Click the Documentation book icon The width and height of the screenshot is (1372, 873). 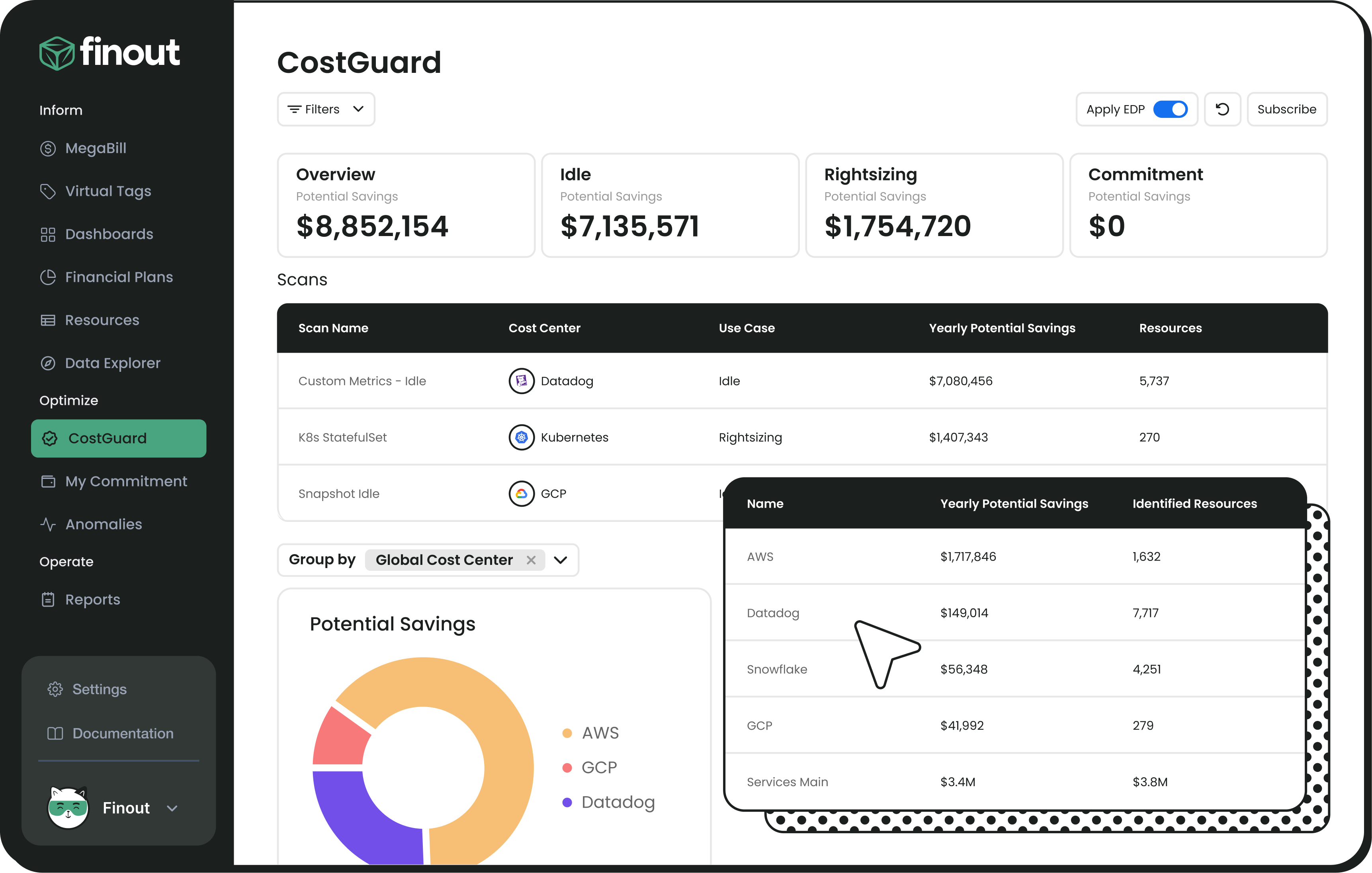click(x=55, y=733)
